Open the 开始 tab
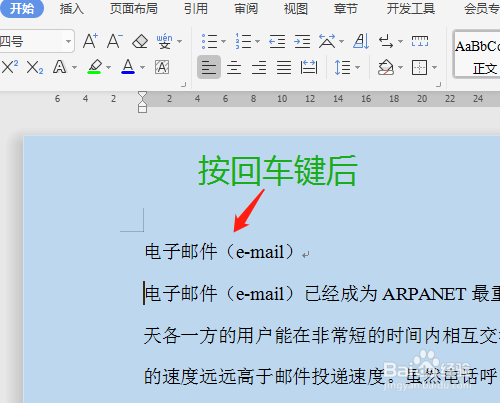The width and height of the screenshot is (500, 403). coord(22,9)
